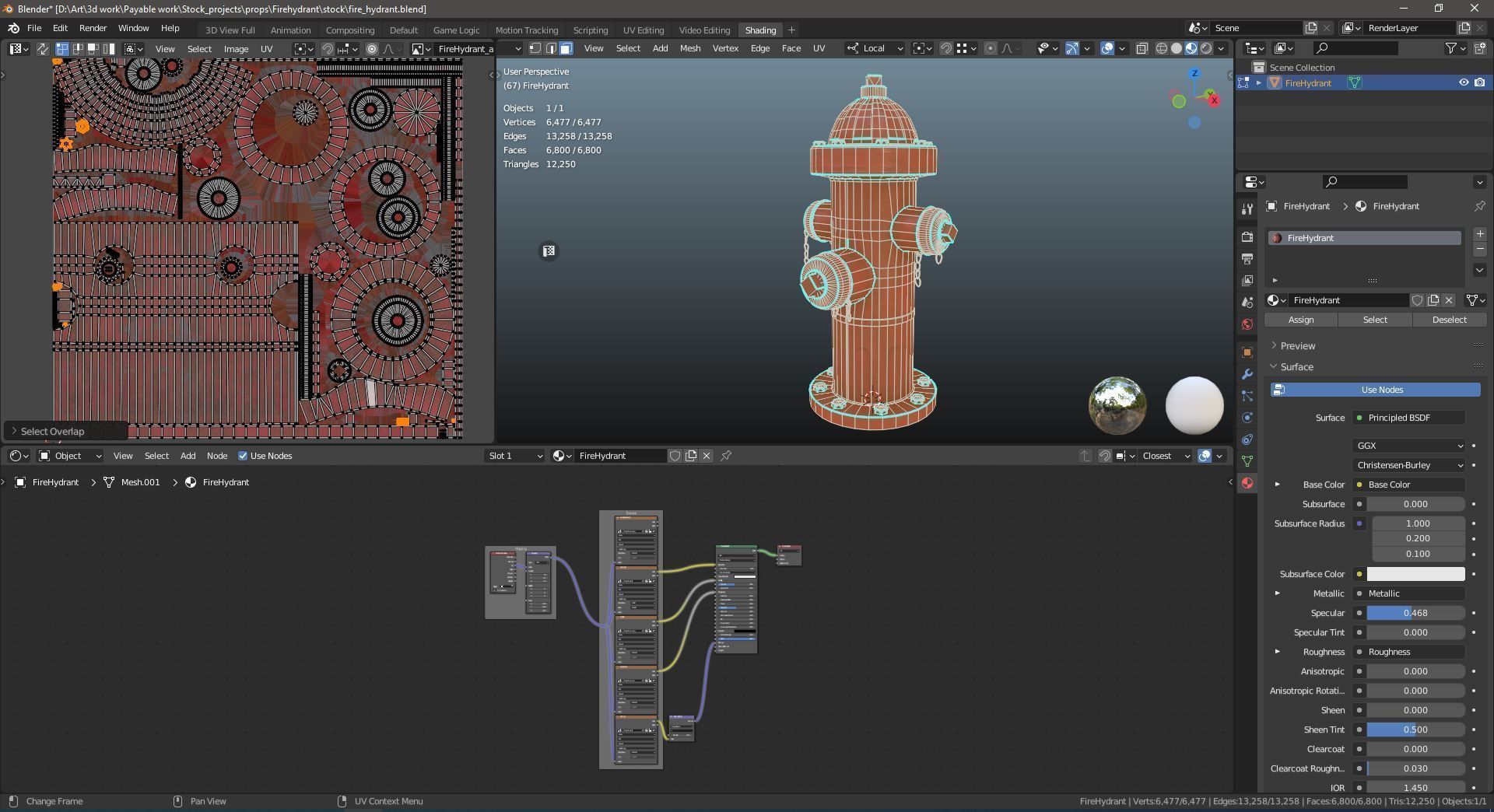The height and width of the screenshot is (812, 1494).
Task: Click new material copy icon beside FireHydrant
Action: pos(1433,300)
